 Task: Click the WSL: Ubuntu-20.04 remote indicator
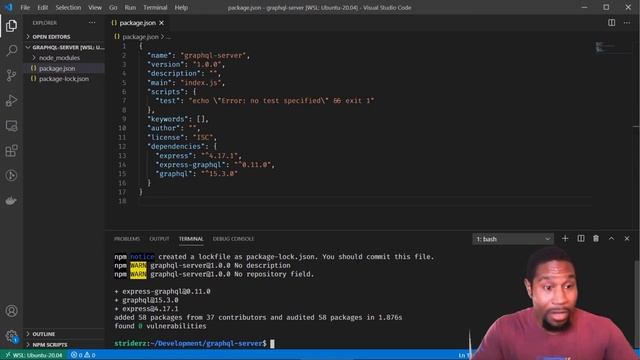coord(33,355)
